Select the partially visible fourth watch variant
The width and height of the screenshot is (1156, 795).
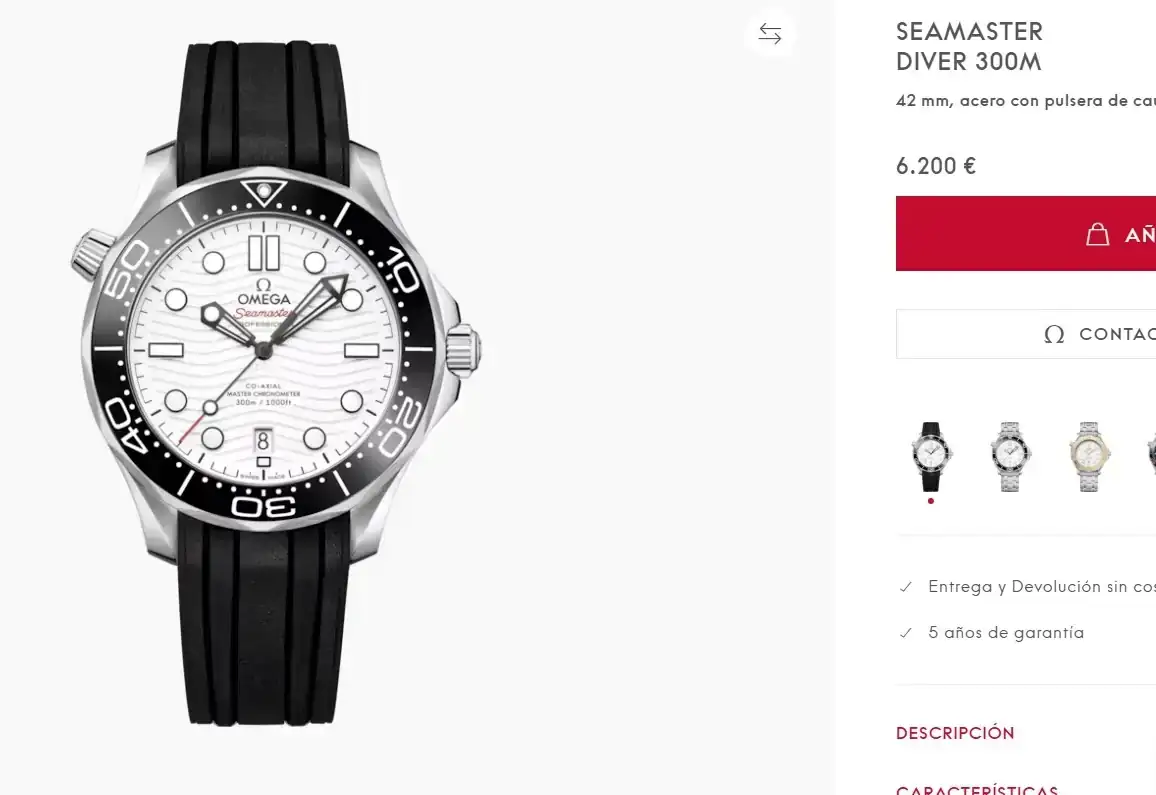tap(1150, 456)
